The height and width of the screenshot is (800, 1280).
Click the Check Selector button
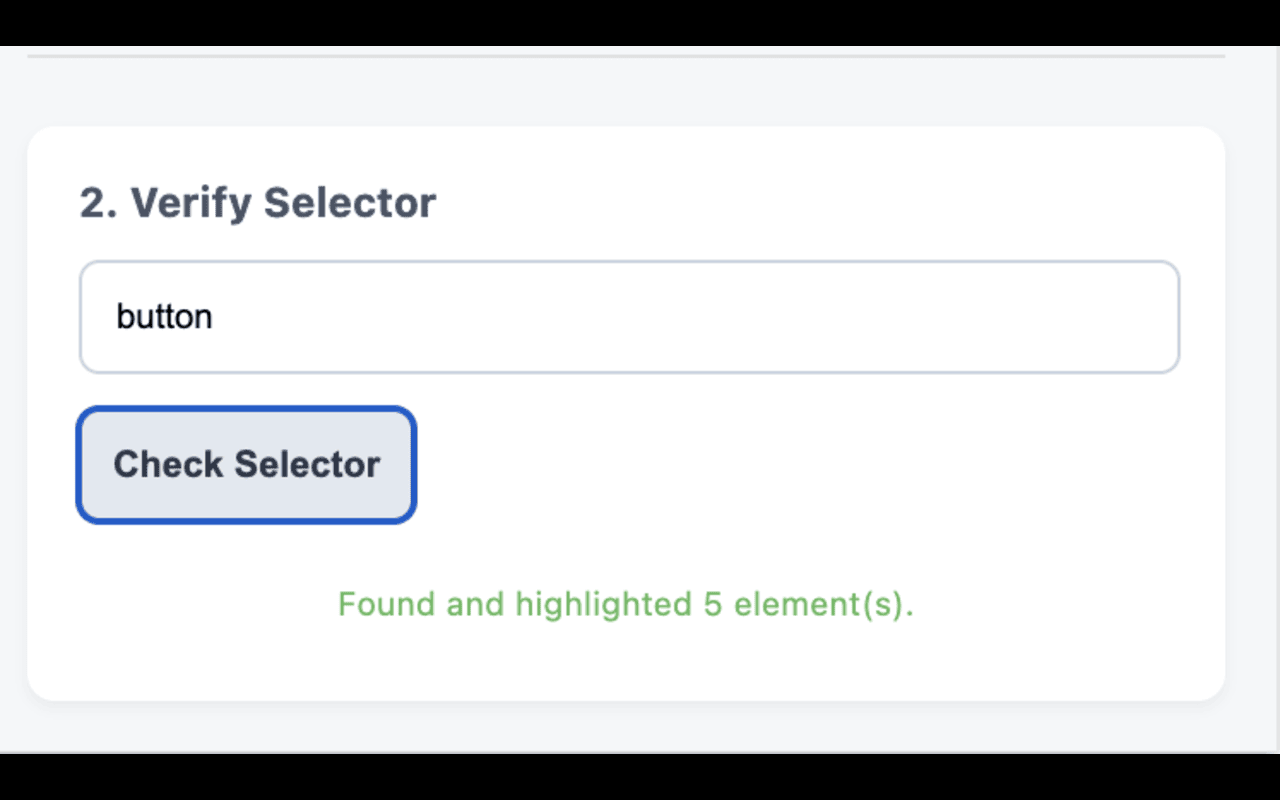(246, 465)
